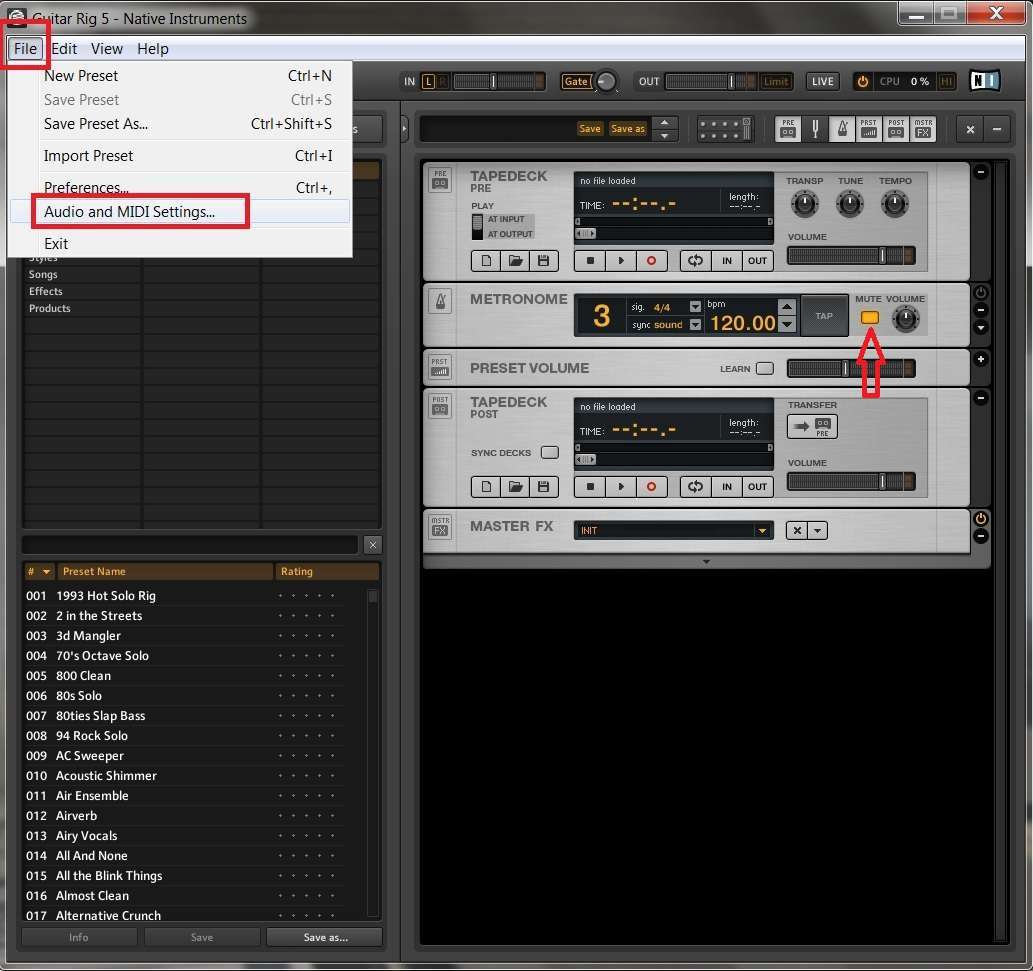Click the tuner icon in the toolbar
This screenshot has width=1033, height=971.
pos(815,129)
